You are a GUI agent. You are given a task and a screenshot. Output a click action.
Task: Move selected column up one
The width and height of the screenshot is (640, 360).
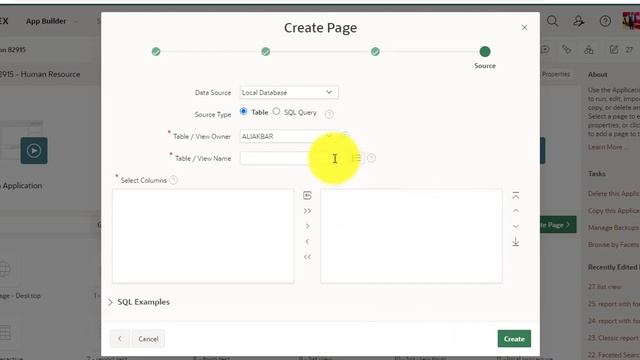(x=516, y=211)
